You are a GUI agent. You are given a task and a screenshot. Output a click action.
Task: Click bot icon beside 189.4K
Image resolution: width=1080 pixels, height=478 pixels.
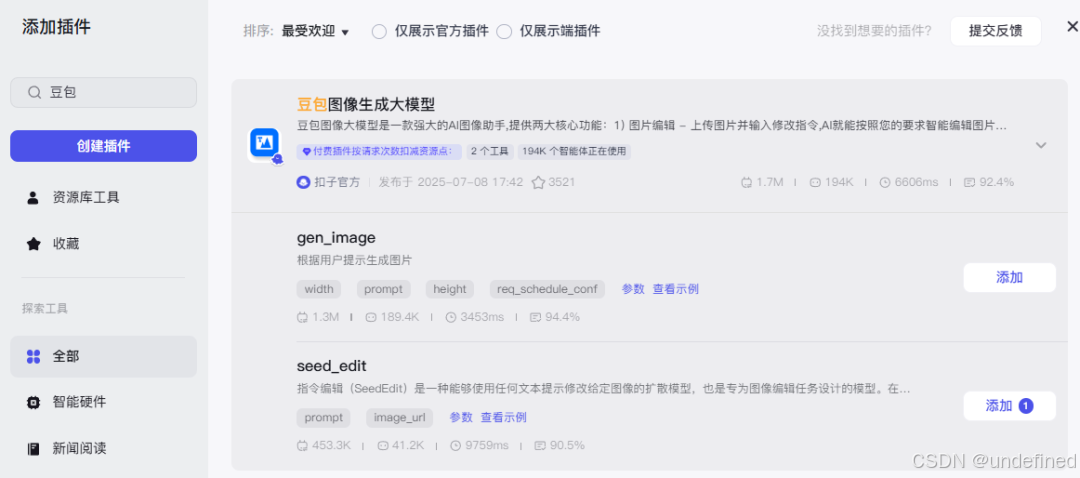point(371,318)
